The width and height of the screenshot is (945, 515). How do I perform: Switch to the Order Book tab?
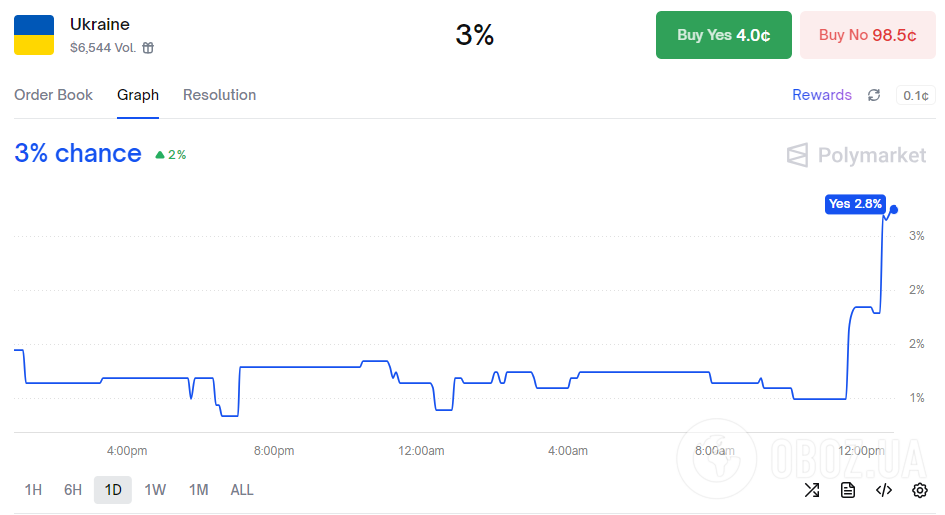[53, 95]
